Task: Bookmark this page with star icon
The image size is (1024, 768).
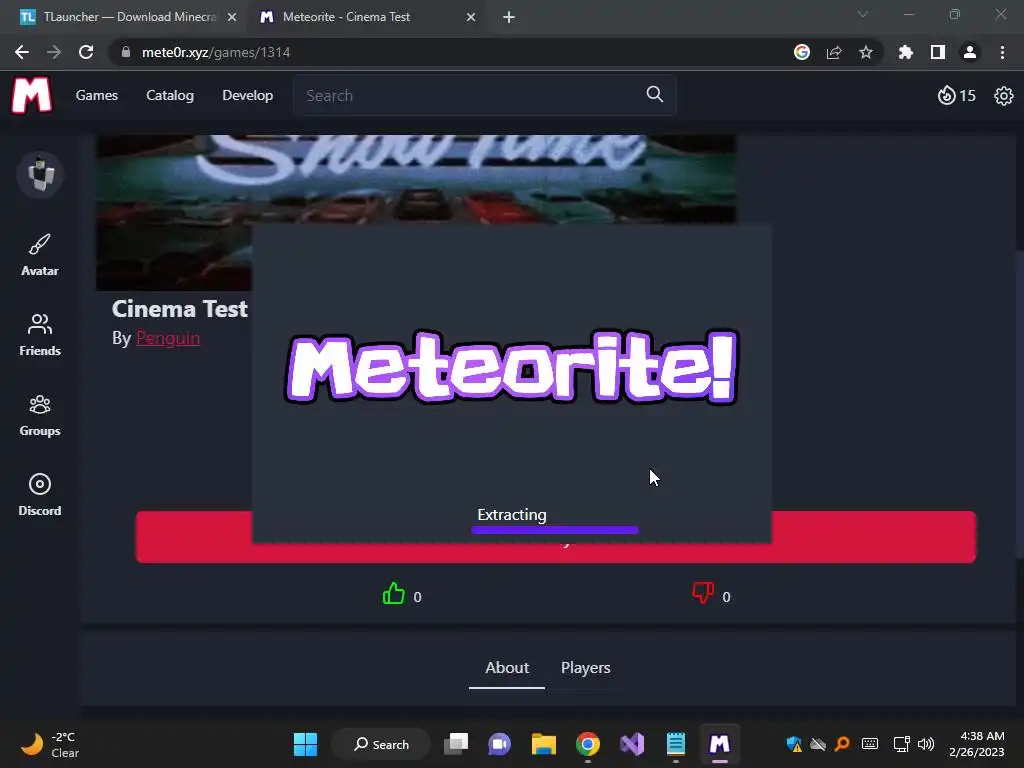Action: point(865,52)
